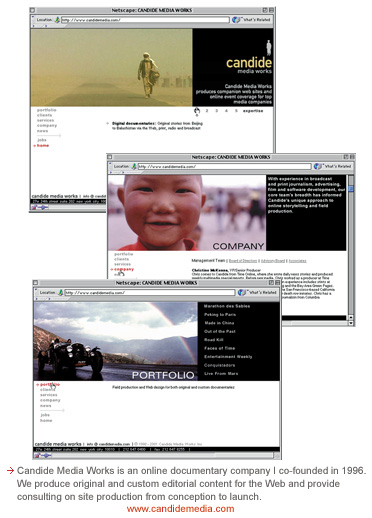Click the What's Related globe icon in the Portfolio window
372x518 pixels.
(x=242, y=292)
